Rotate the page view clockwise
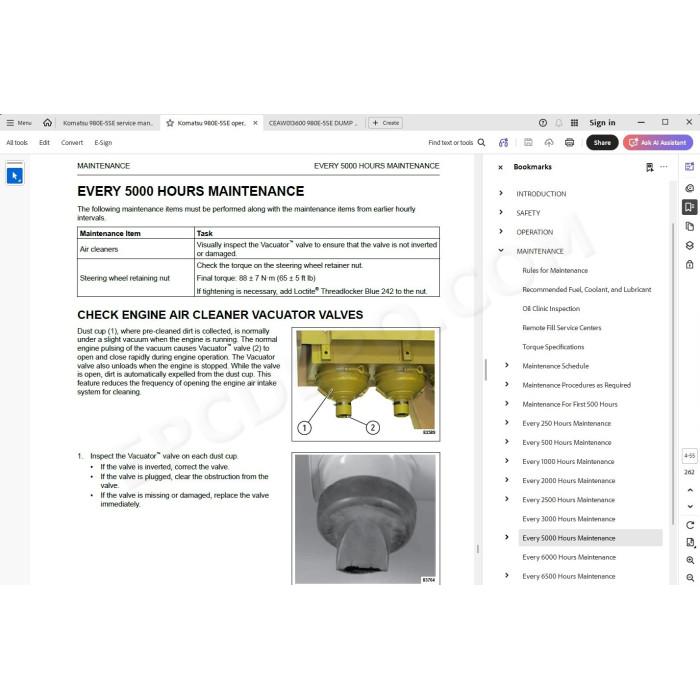This screenshot has height=700, width=700. (x=690, y=525)
